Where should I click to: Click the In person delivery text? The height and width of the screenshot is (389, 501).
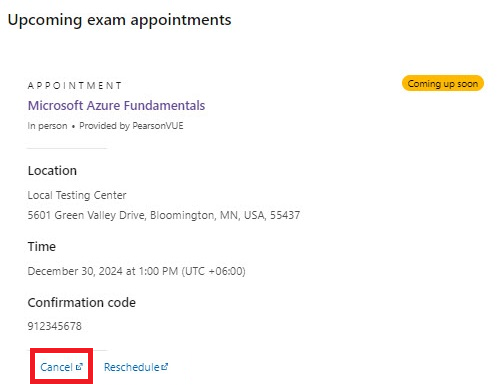pyautogui.click(x=47, y=126)
